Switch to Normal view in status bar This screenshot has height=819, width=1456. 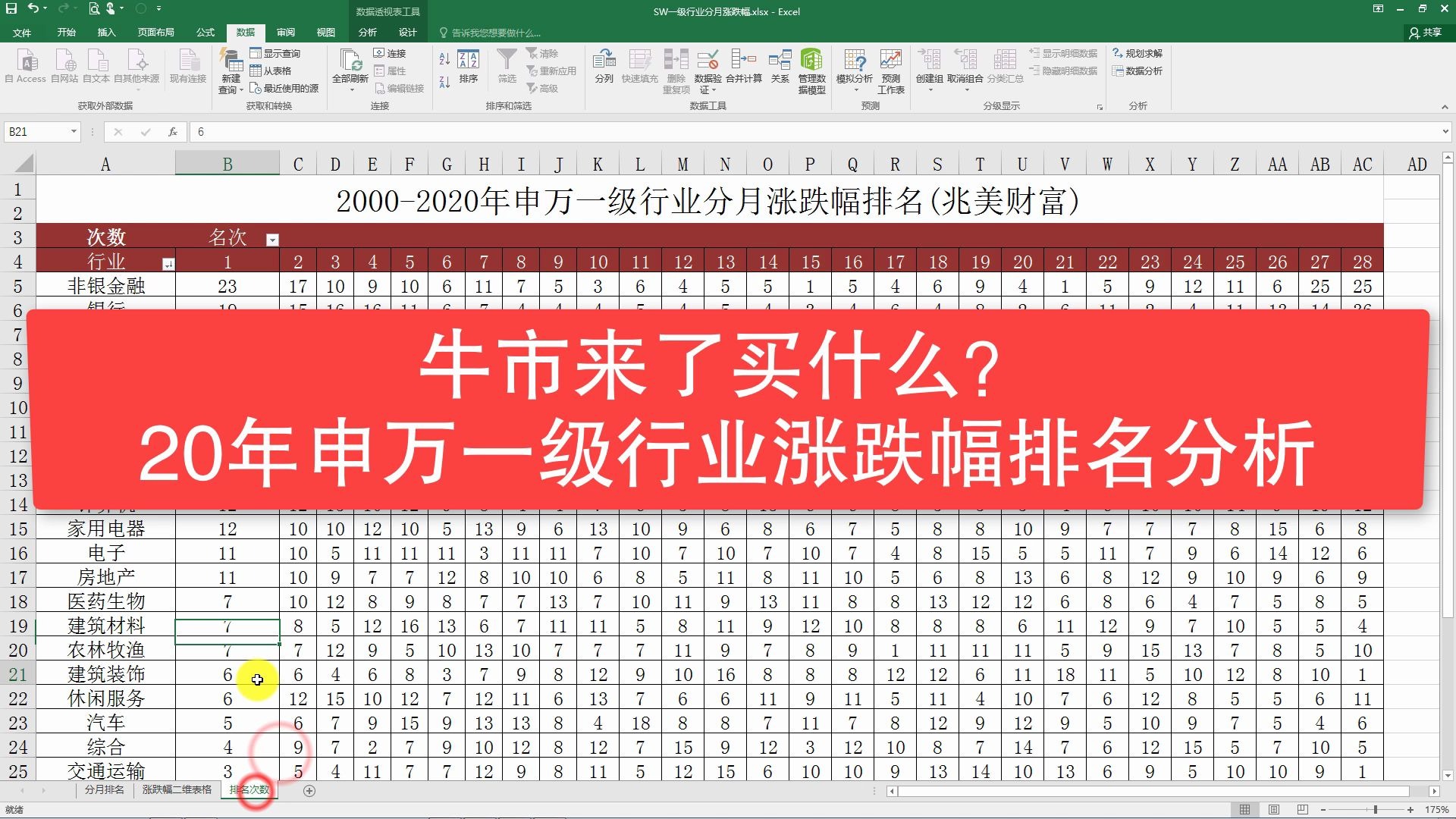1244,810
